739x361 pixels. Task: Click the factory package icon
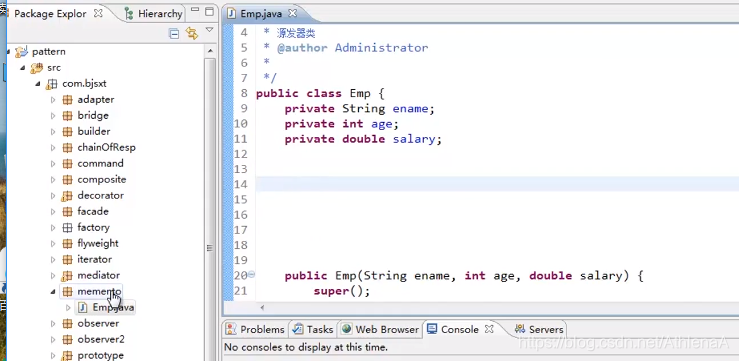click(67, 228)
